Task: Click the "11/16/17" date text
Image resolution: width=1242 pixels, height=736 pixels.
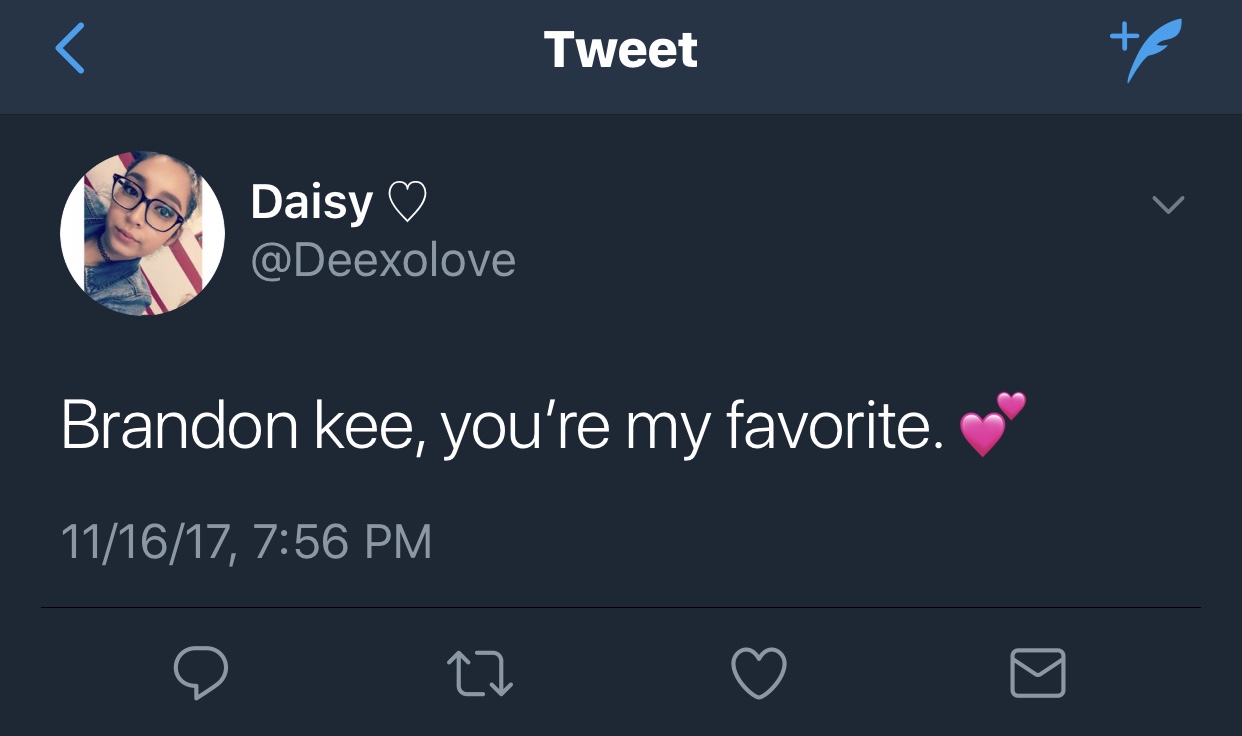Action: pyautogui.click(x=148, y=542)
